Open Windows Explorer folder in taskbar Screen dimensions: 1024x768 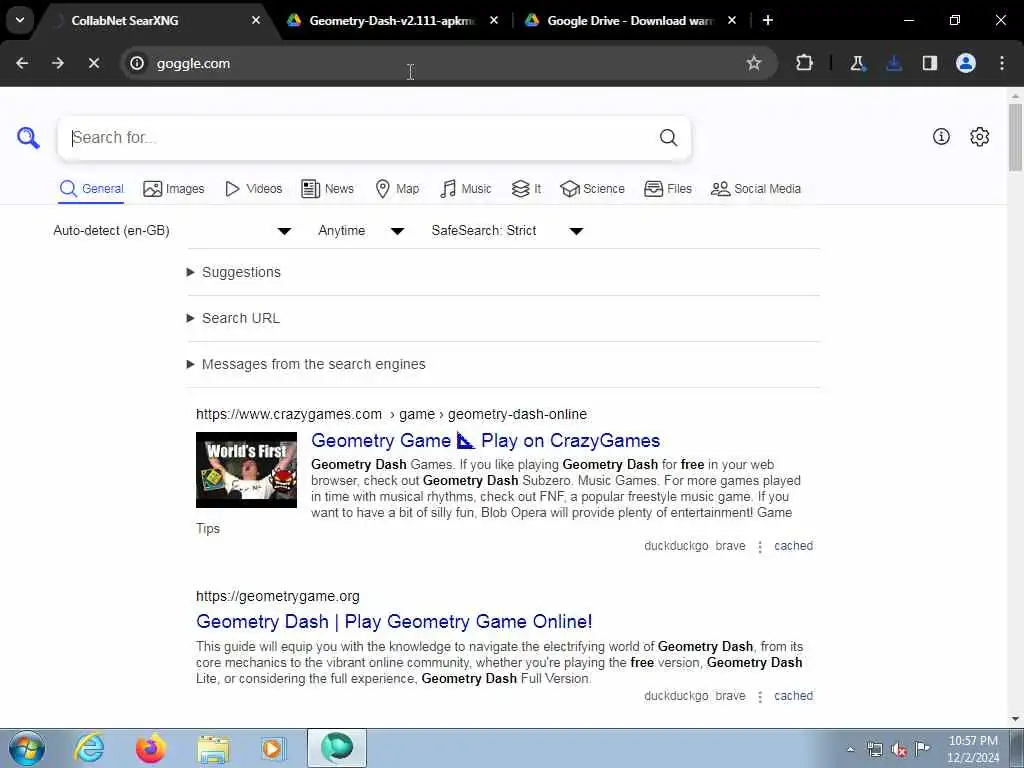pyautogui.click(x=213, y=749)
